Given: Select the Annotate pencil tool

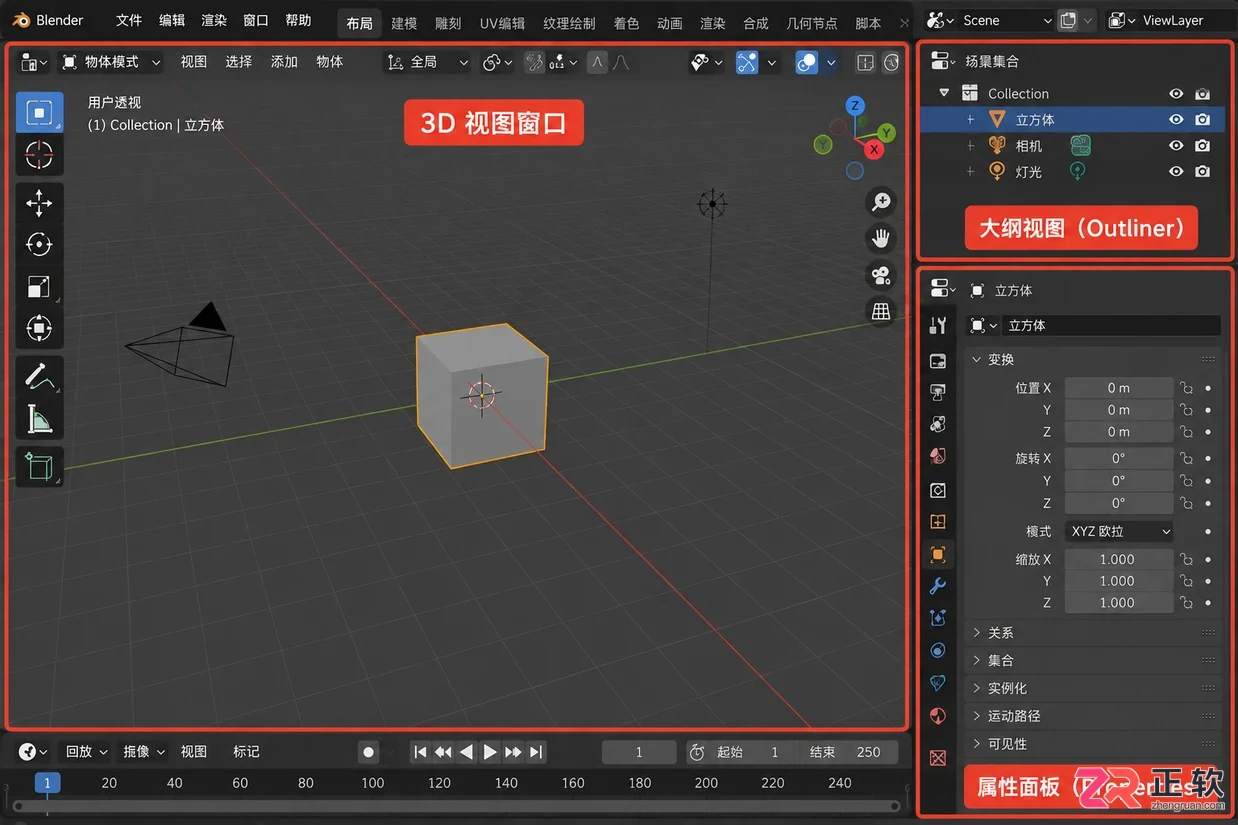Looking at the screenshot, I should point(39,377).
